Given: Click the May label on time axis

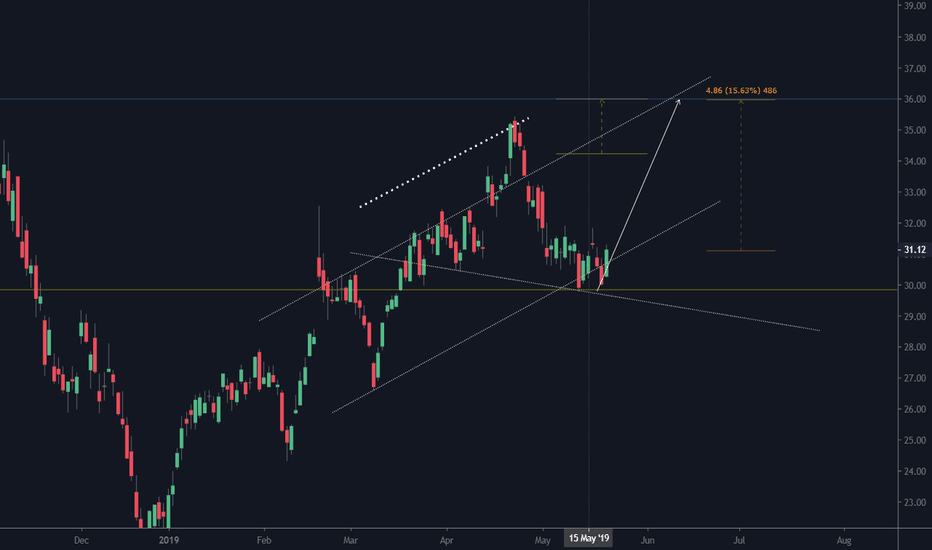Looking at the screenshot, I should pyautogui.click(x=542, y=540).
